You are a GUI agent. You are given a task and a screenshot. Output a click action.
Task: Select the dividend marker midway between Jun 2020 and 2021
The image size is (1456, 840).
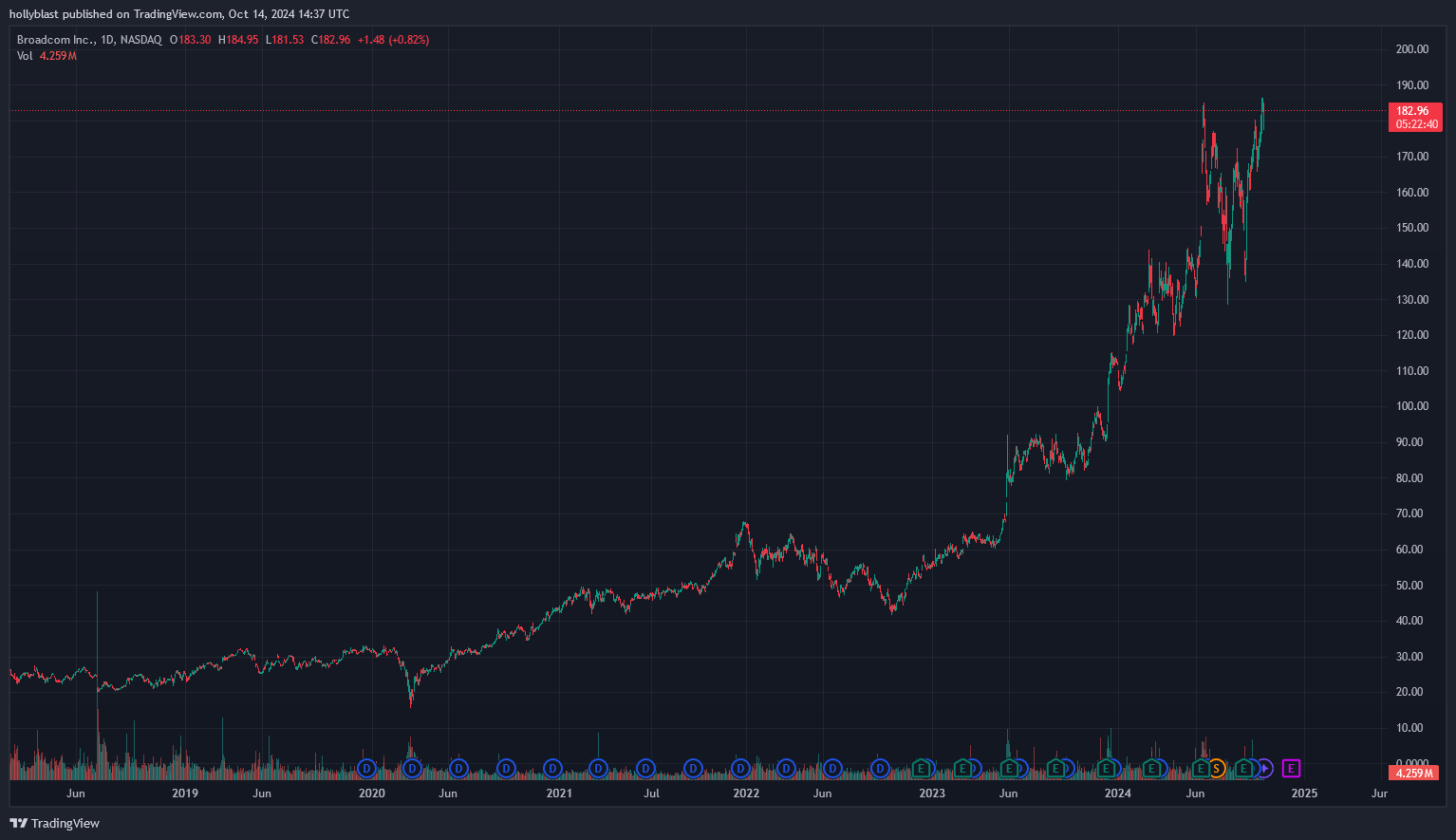pos(506,768)
